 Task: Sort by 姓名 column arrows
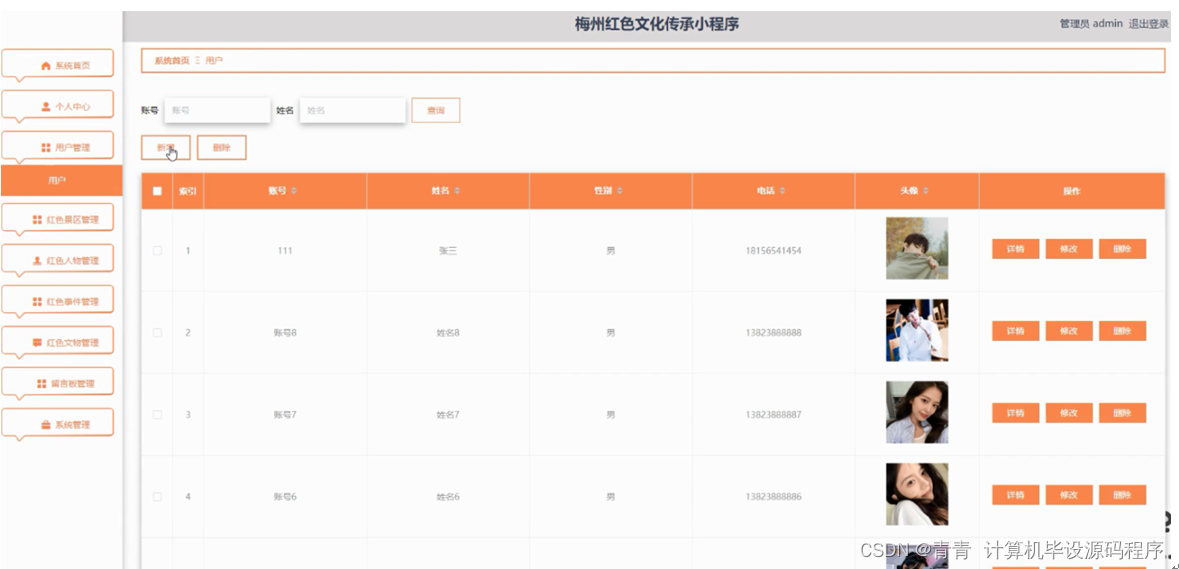click(x=456, y=191)
